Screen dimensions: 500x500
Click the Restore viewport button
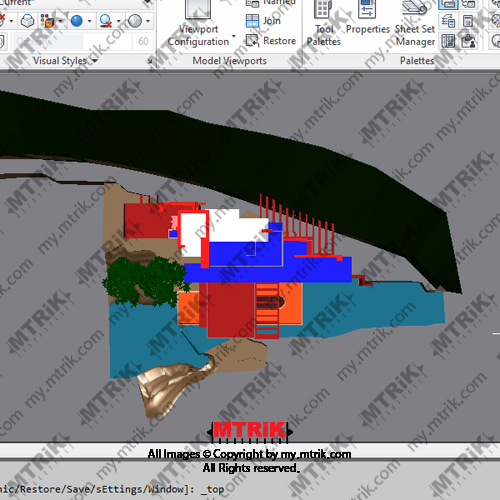(x=271, y=41)
